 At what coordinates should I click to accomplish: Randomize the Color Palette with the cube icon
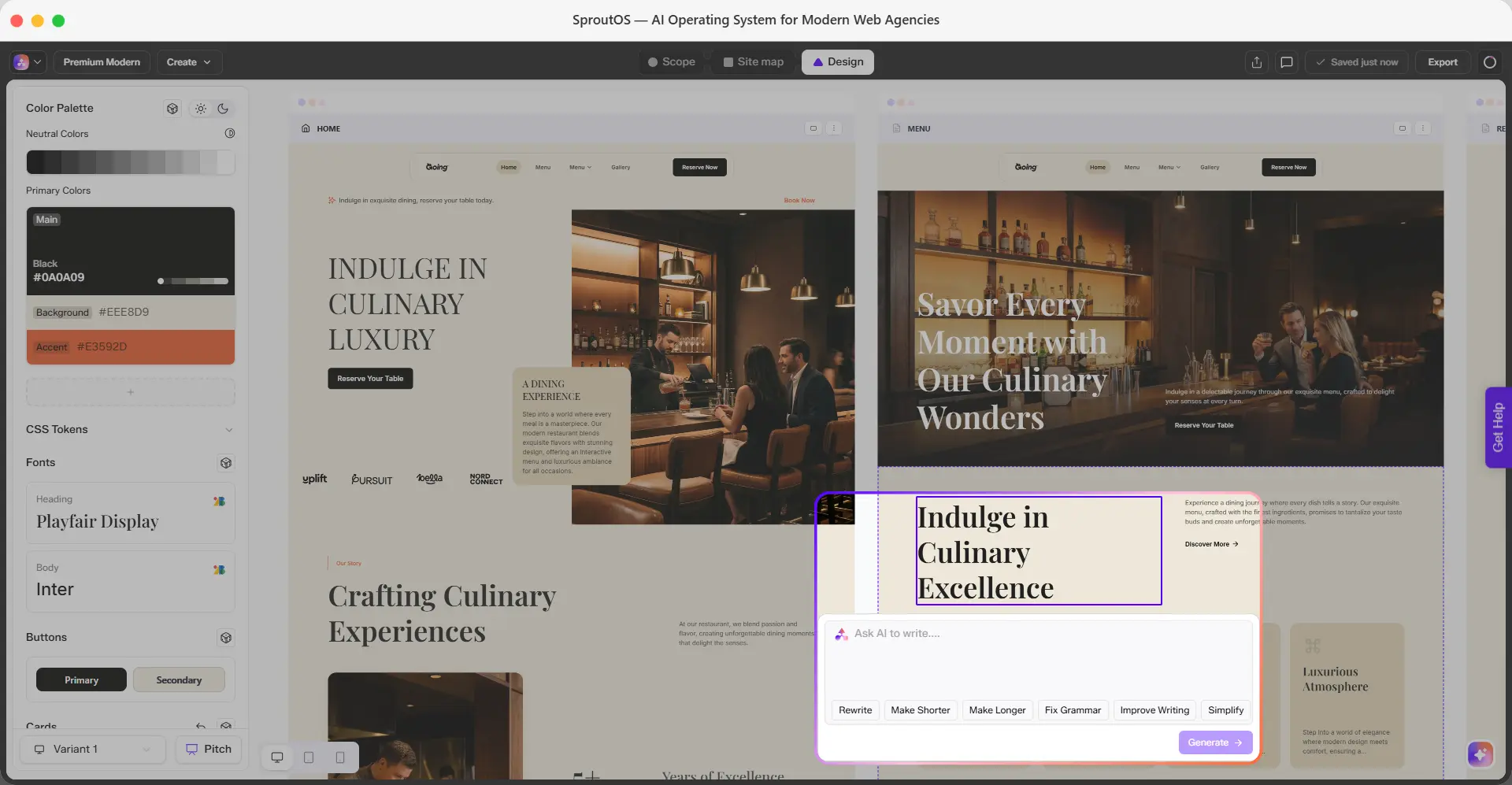point(172,109)
